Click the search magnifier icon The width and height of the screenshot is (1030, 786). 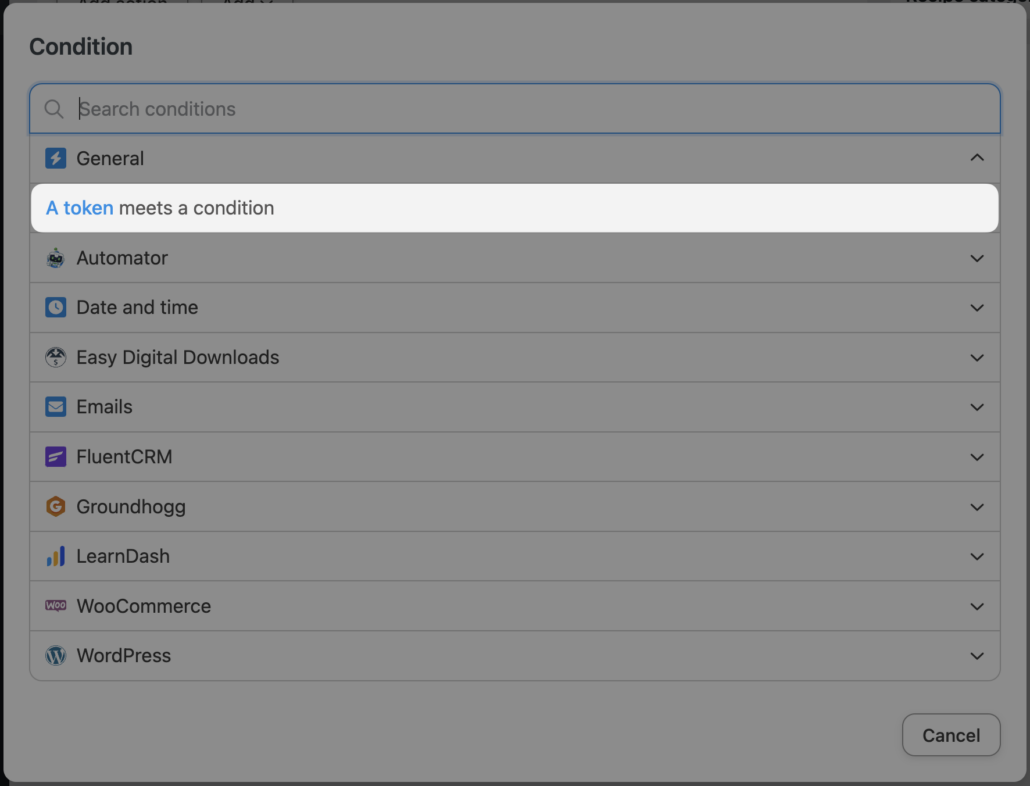click(54, 109)
